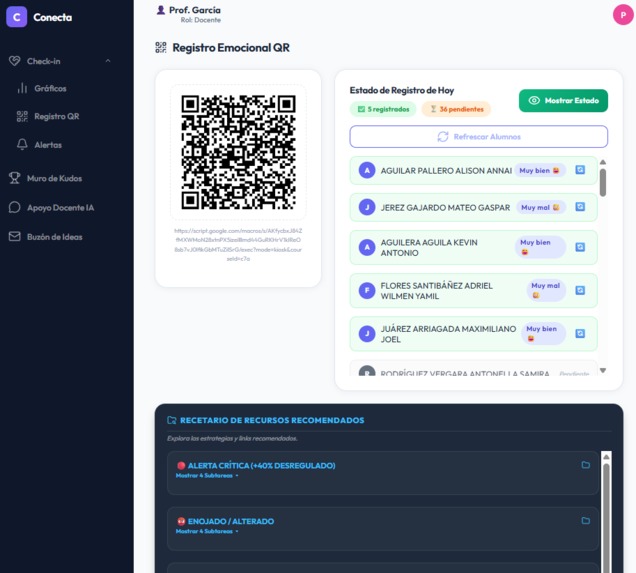
Task: Reset status for AGUILERA AGUILA KEVIN ANTONIO
Action: pyautogui.click(x=580, y=247)
